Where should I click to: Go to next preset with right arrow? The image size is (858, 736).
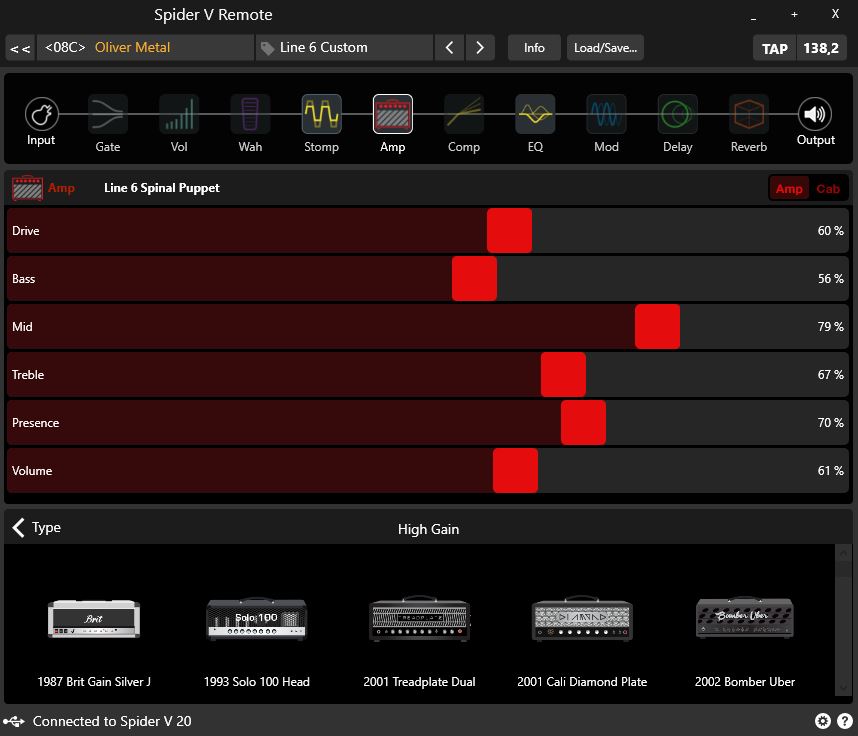tap(480, 48)
